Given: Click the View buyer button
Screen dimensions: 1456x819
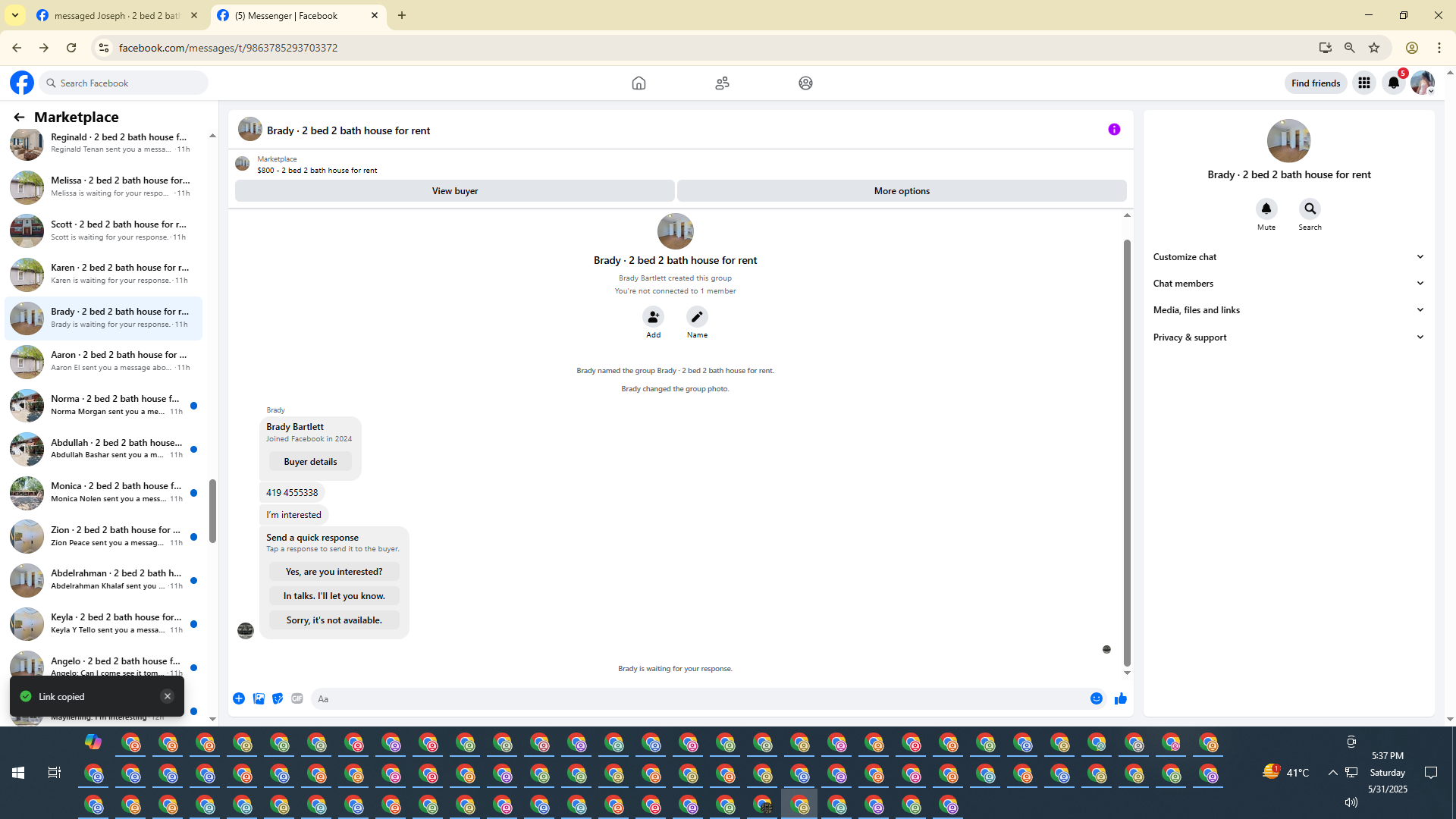Looking at the screenshot, I should click(x=454, y=191).
